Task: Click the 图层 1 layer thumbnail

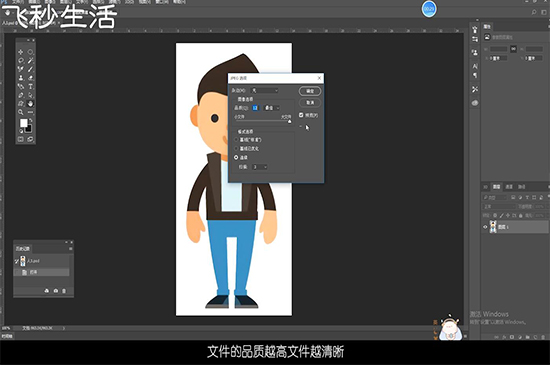Action: tap(493, 227)
